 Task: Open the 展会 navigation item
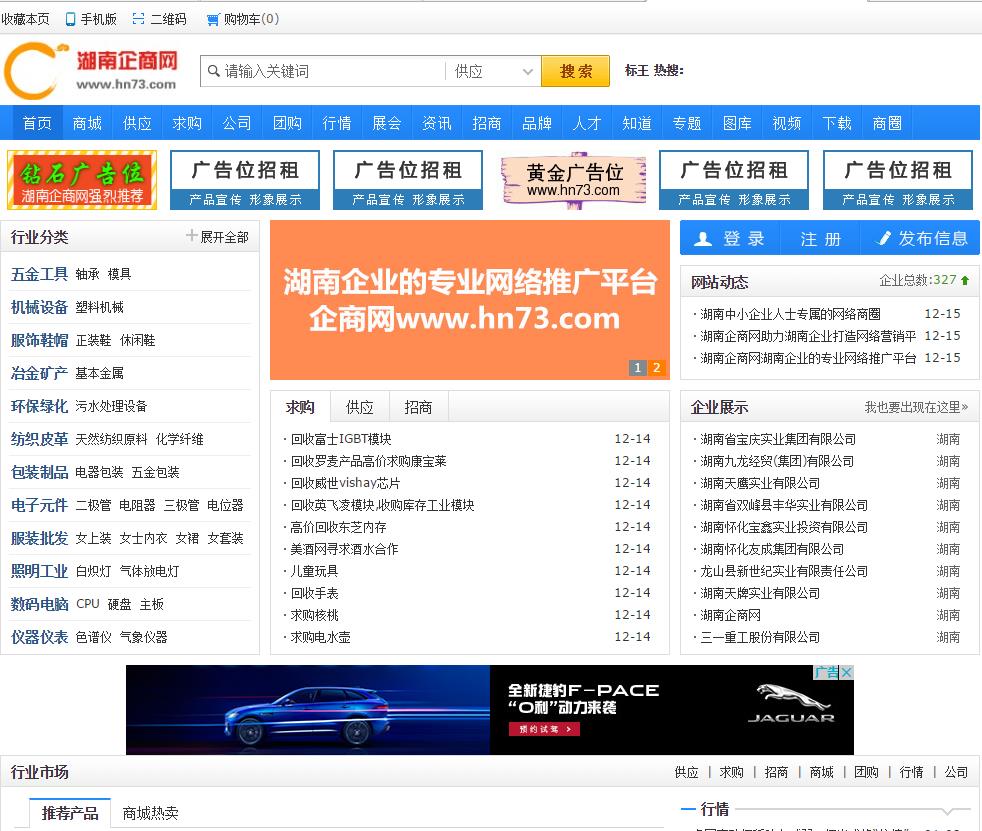click(x=387, y=123)
